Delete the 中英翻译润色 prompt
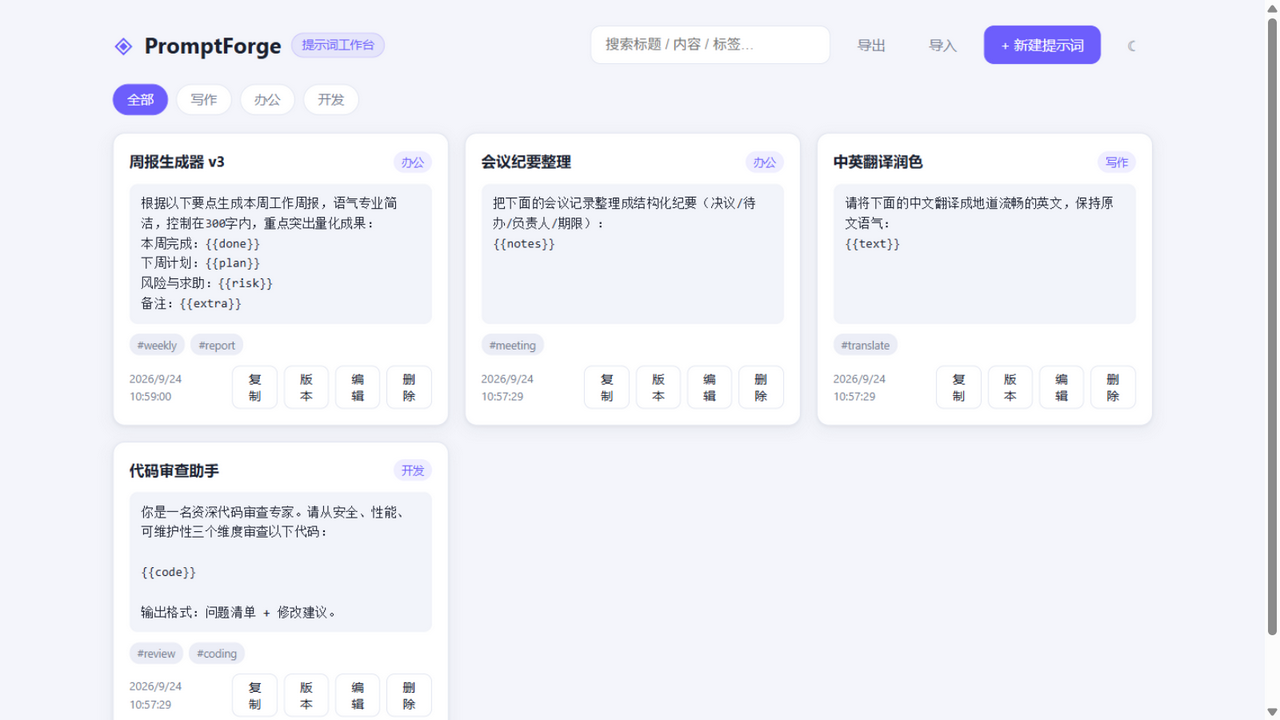This screenshot has height=720, width=1280. (1113, 387)
